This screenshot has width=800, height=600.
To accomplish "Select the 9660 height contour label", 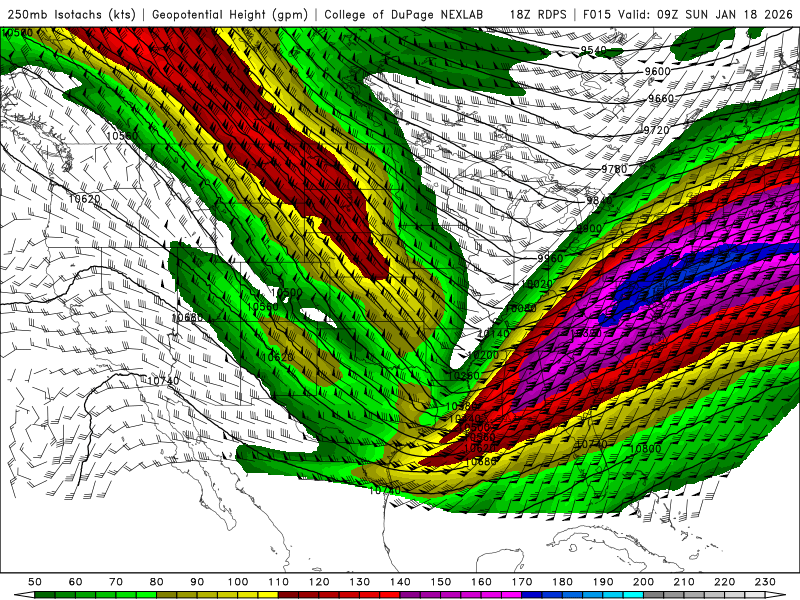I will [661, 98].
